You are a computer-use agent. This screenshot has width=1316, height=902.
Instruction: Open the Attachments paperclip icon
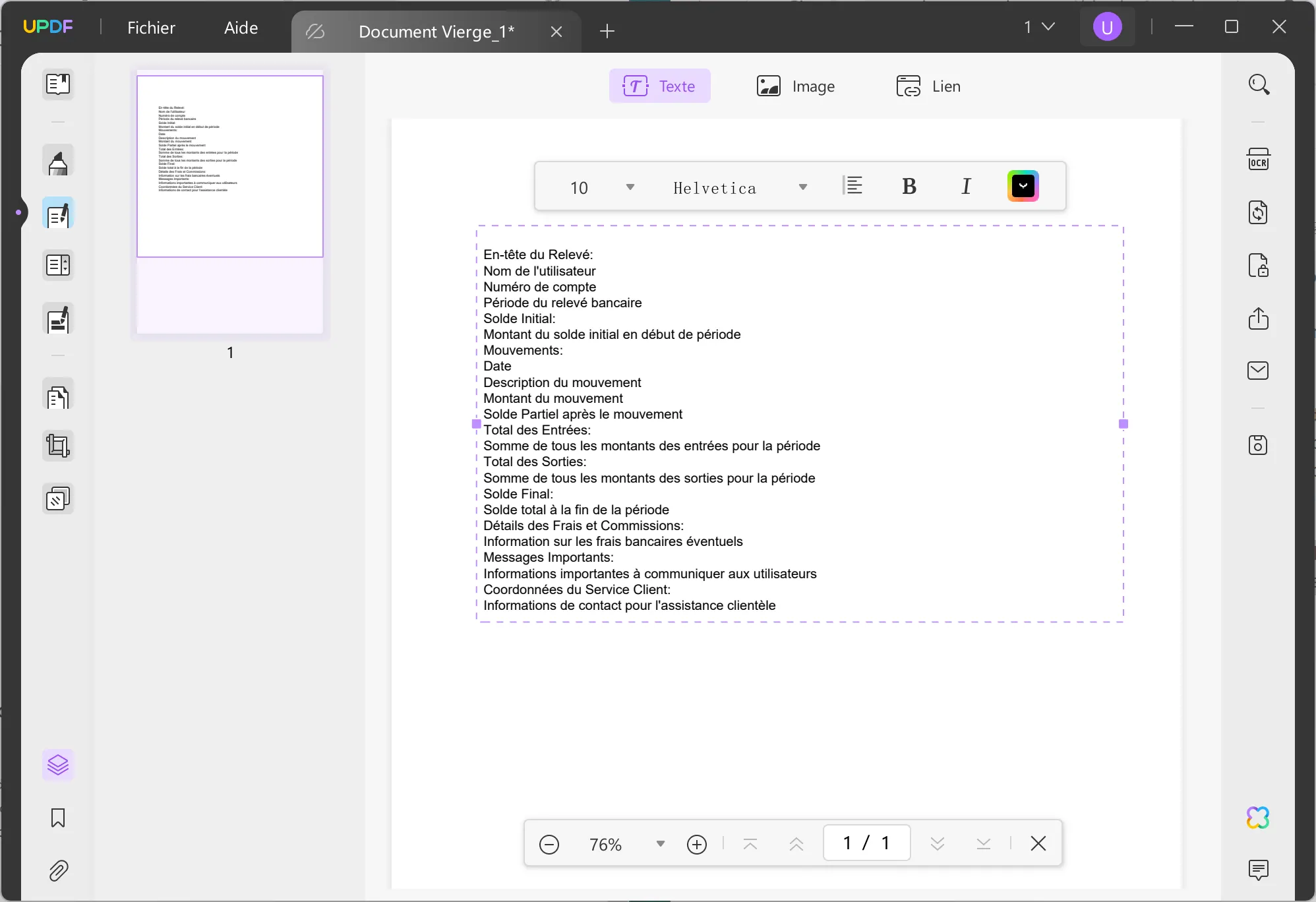58,870
